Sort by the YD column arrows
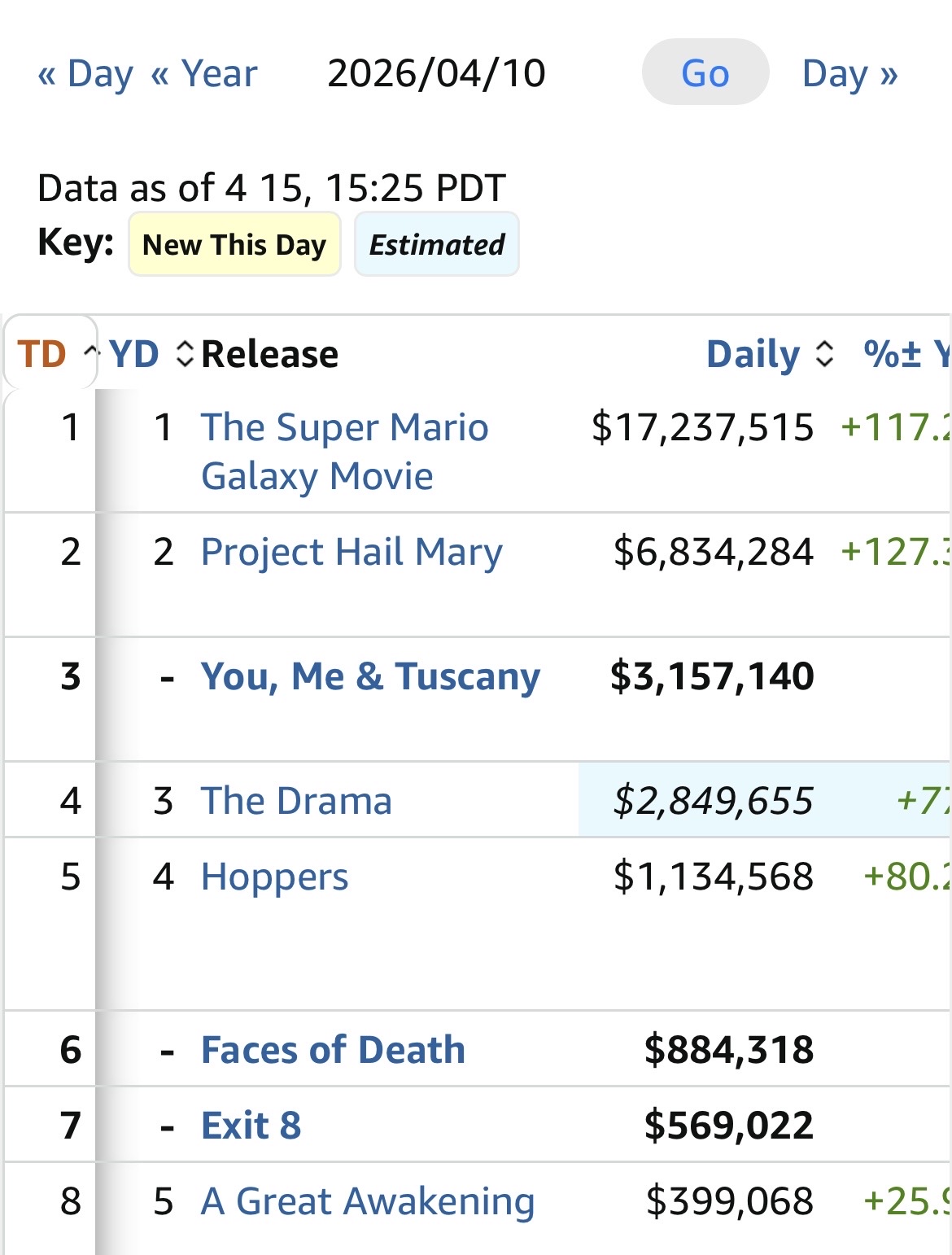 click(x=185, y=354)
